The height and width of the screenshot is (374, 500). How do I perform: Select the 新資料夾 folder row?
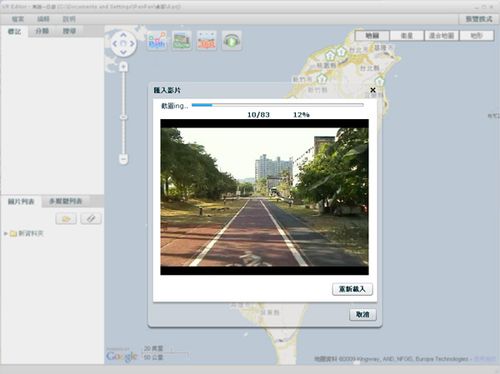(x=52, y=233)
